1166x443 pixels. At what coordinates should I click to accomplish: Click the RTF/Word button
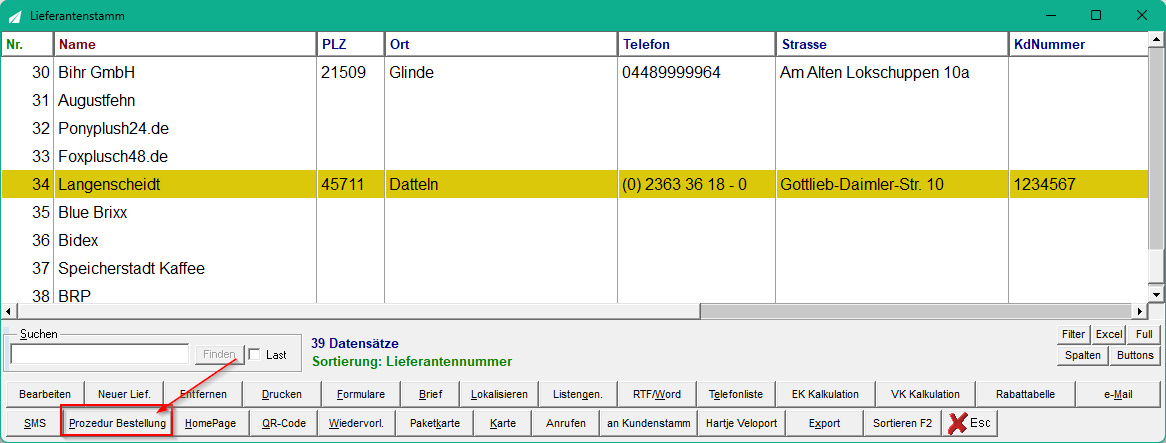[657, 394]
